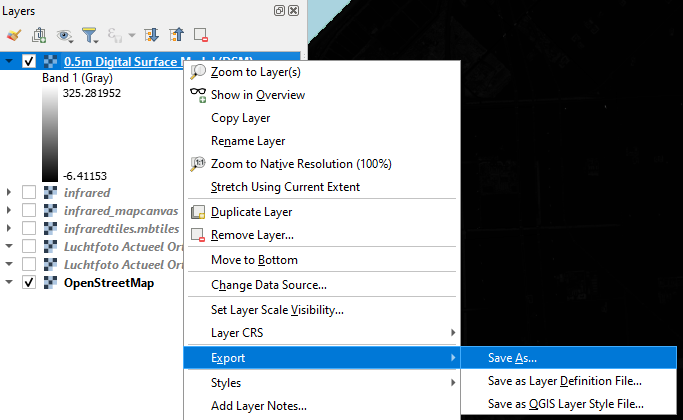Click Zoom to Native Resolution (100%) text
683x420 pixels.
click(301, 164)
